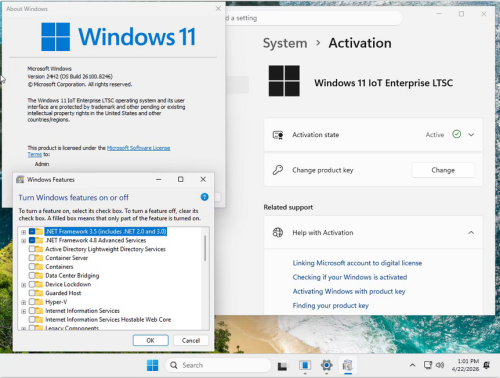Click the Change product key icon

point(278,170)
